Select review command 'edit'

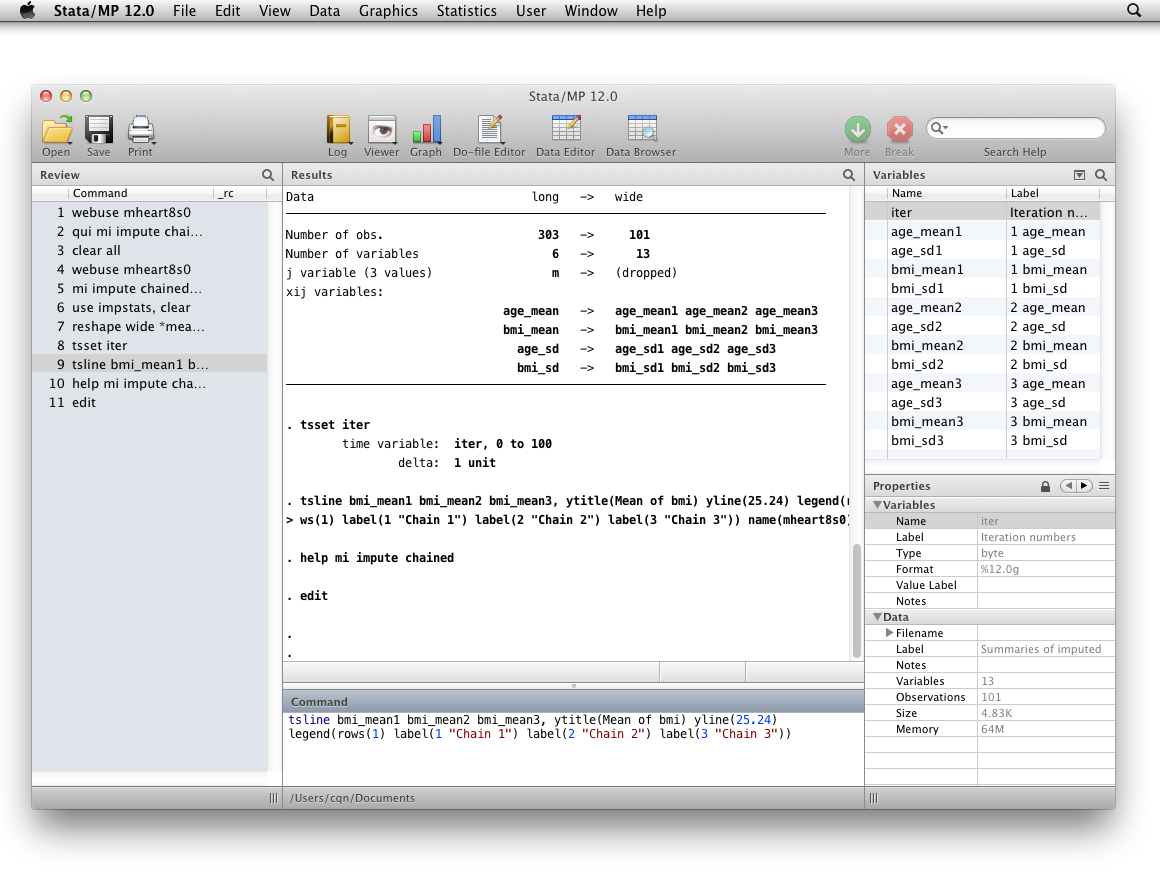(149, 402)
